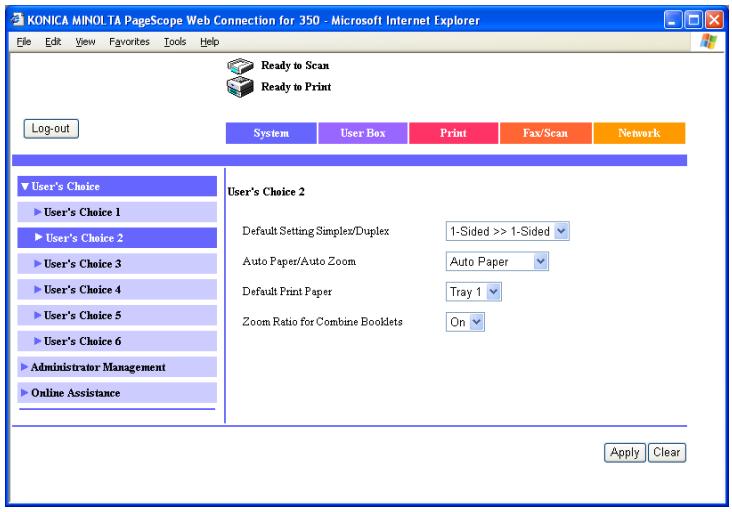732x512 pixels.
Task: Open the File menu
Action: (24, 42)
